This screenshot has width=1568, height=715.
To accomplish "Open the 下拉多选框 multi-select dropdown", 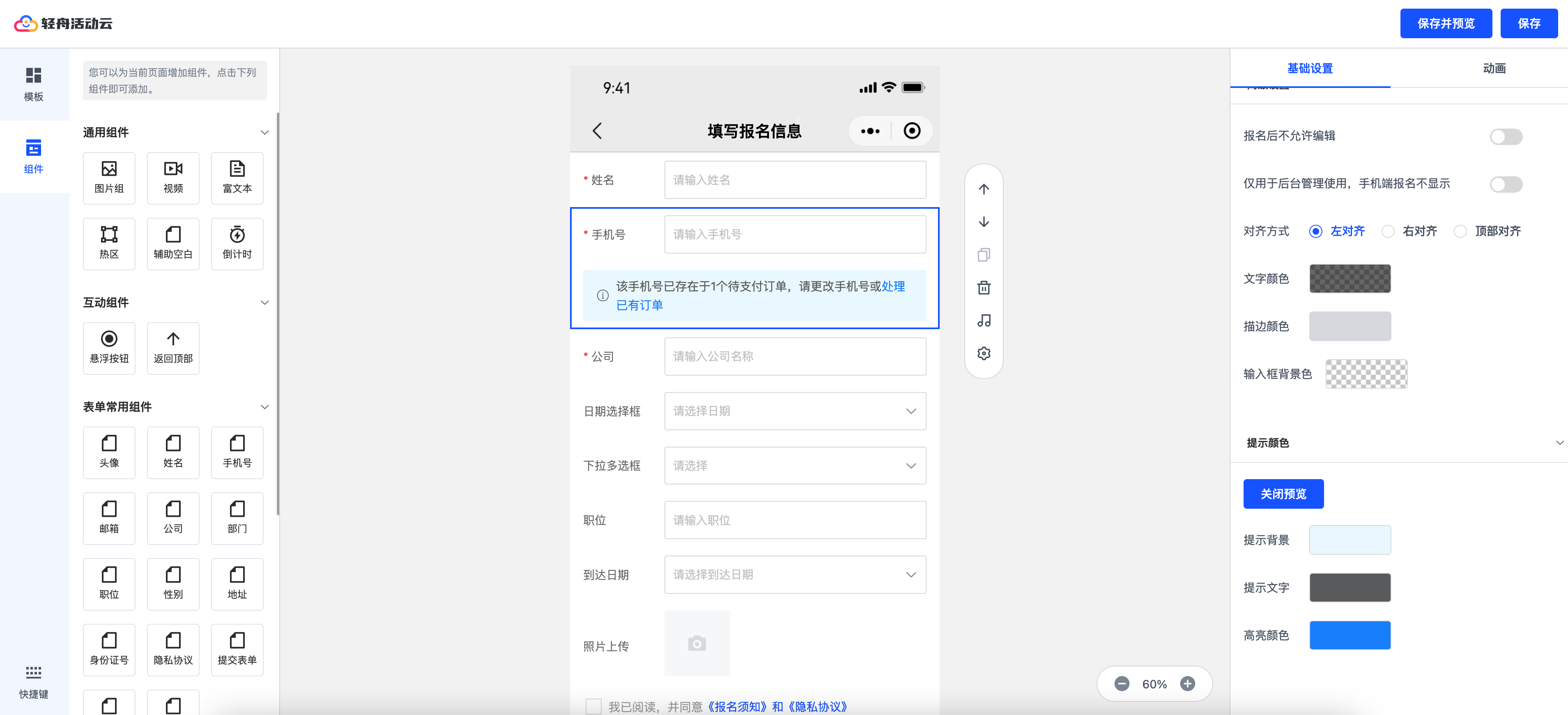I will 795,465.
